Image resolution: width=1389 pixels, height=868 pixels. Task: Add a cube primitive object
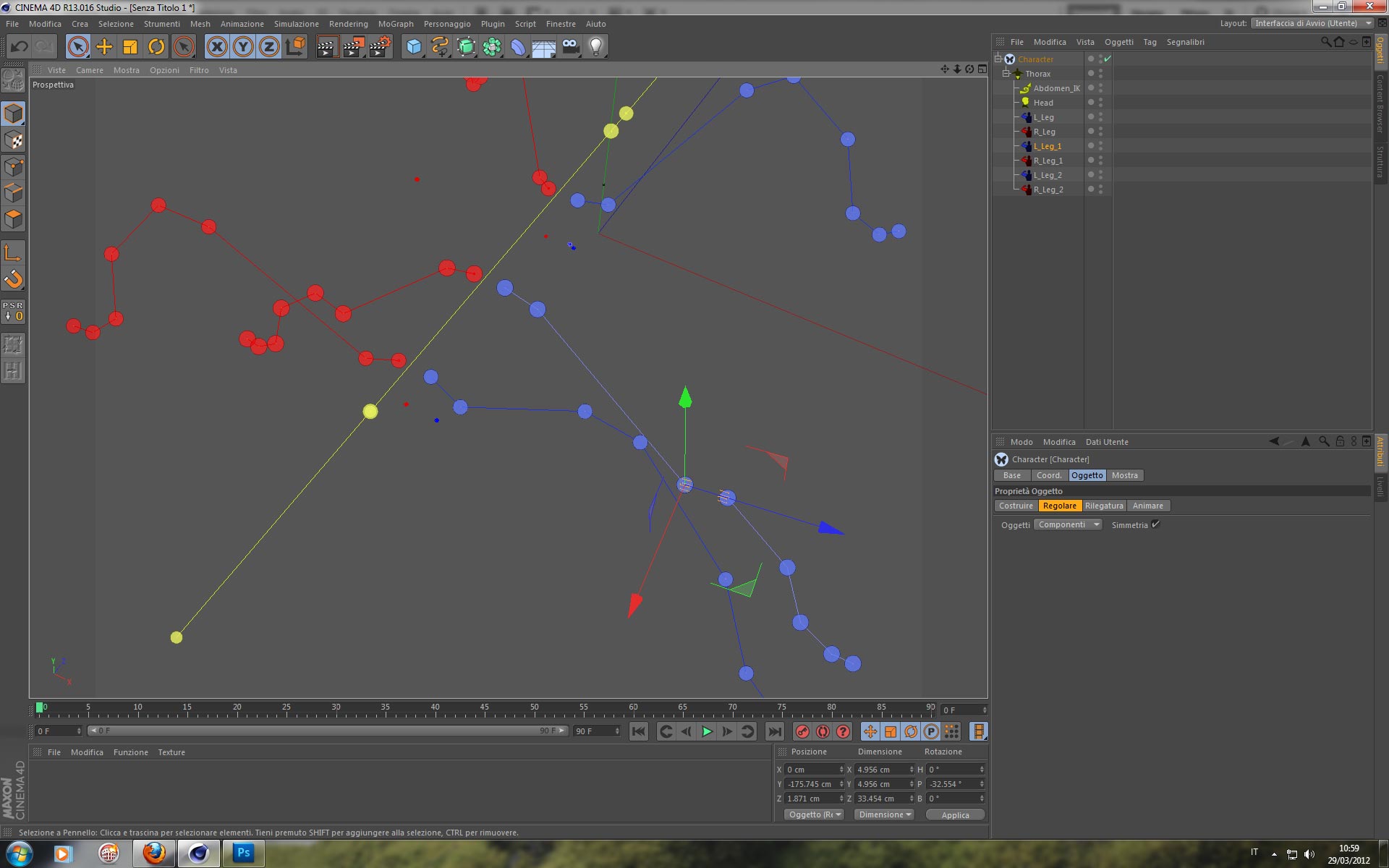click(x=414, y=47)
